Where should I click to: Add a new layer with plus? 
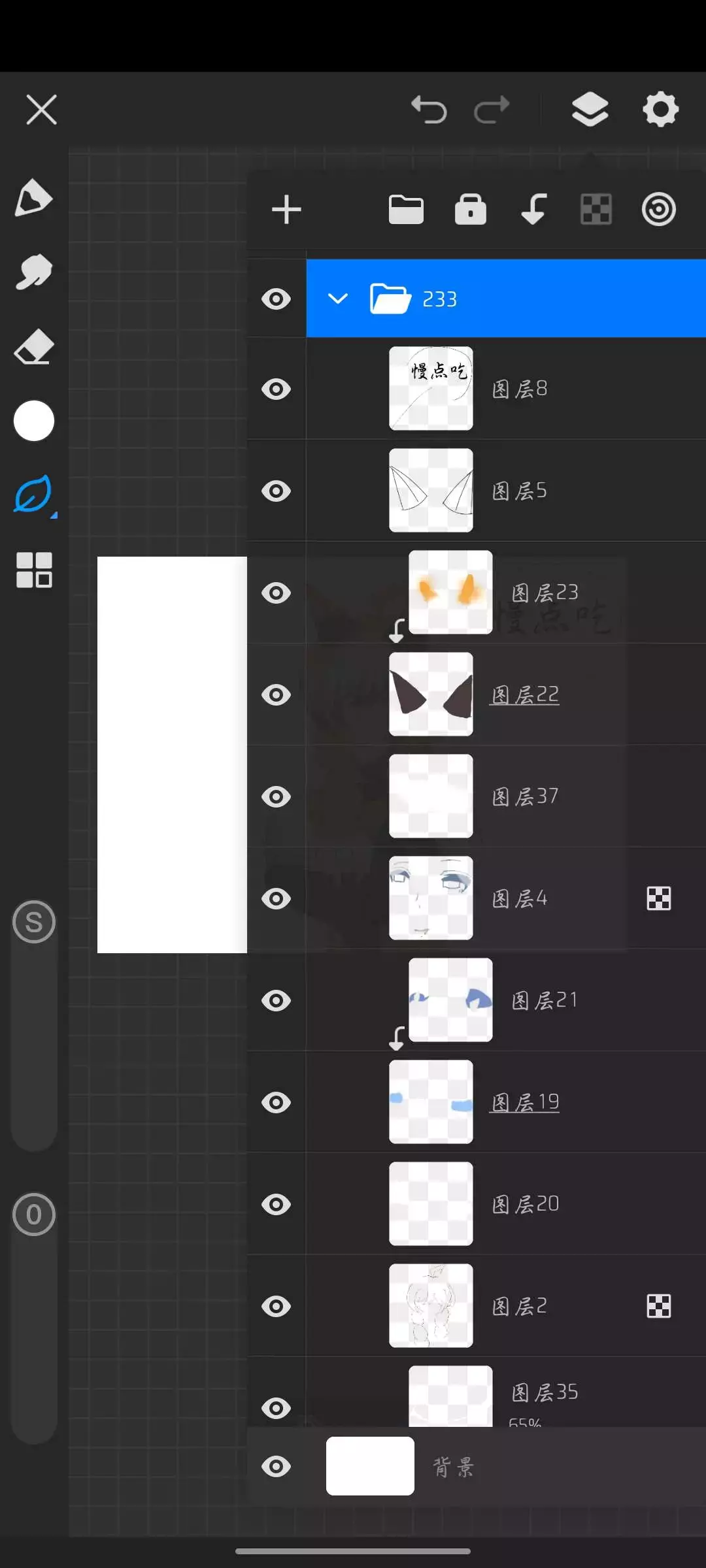pyautogui.click(x=286, y=210)
